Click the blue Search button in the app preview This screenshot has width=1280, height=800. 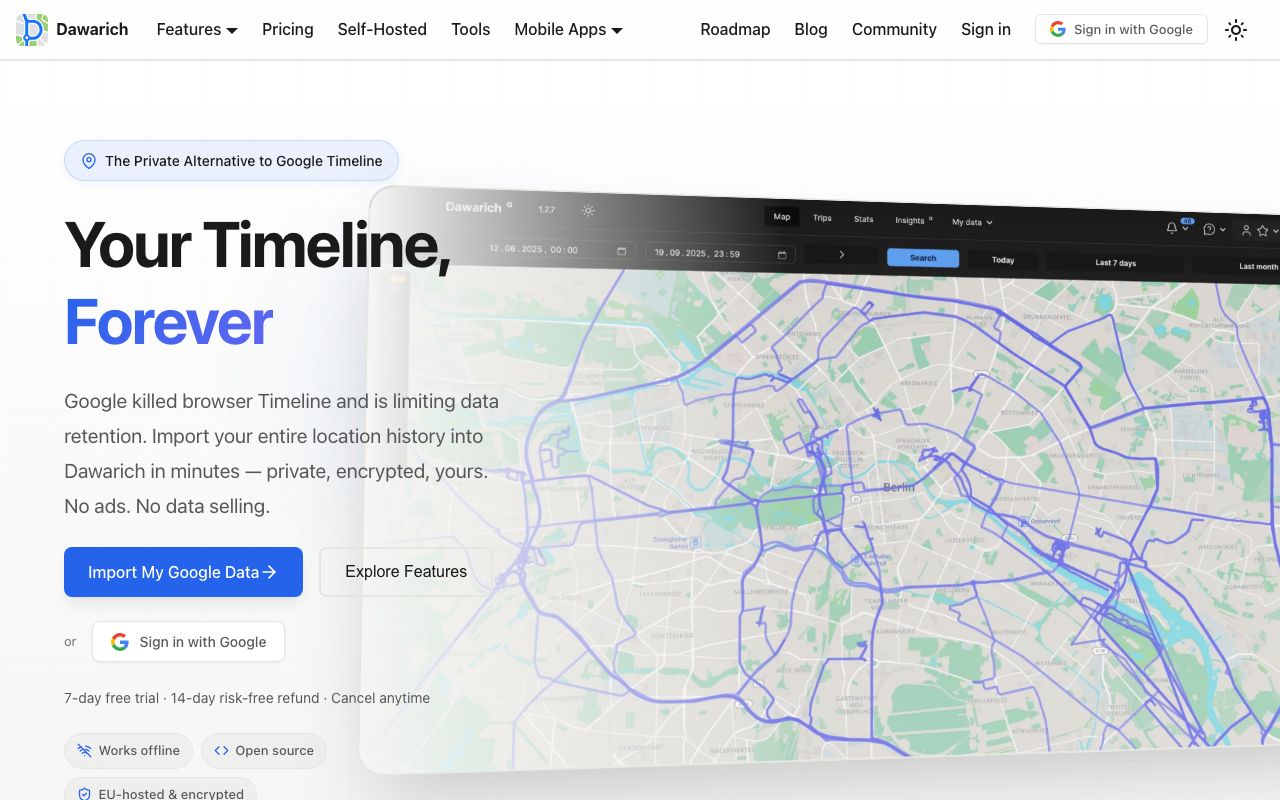[x=923, y=258]
